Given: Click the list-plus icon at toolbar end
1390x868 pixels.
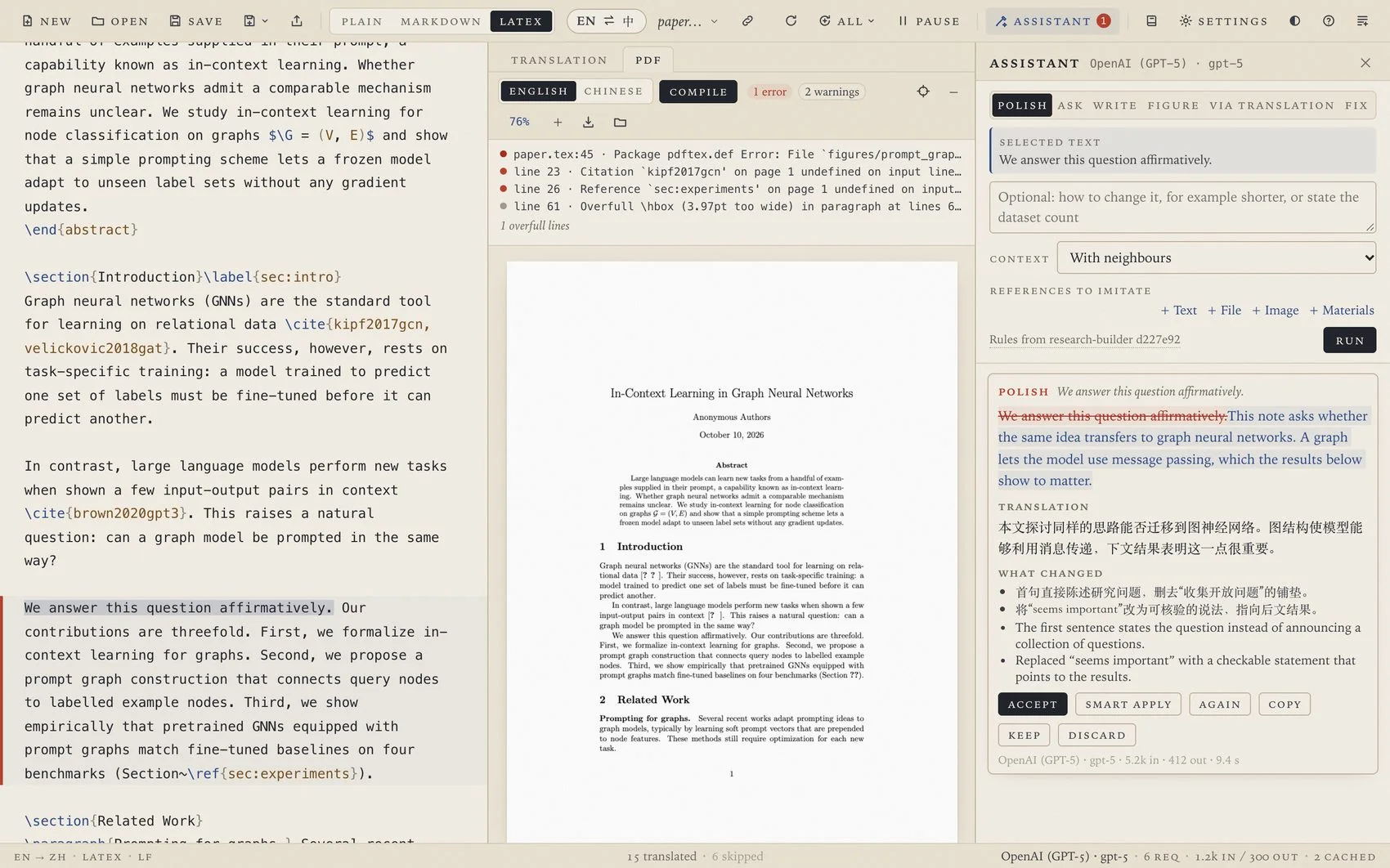Looking at the screenshot, I should [x=1362, y=21].
